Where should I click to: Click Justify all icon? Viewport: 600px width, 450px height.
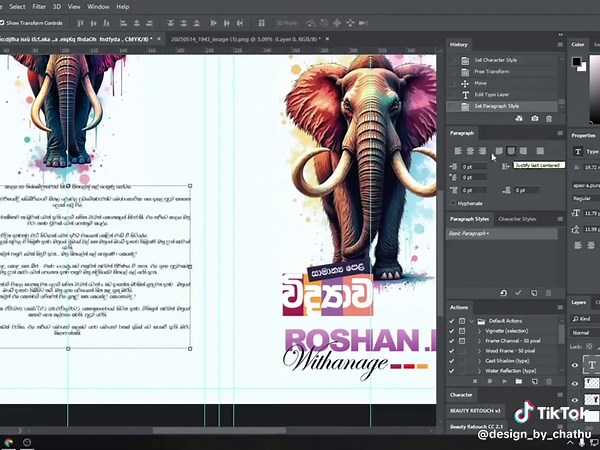tap(540, 151)
